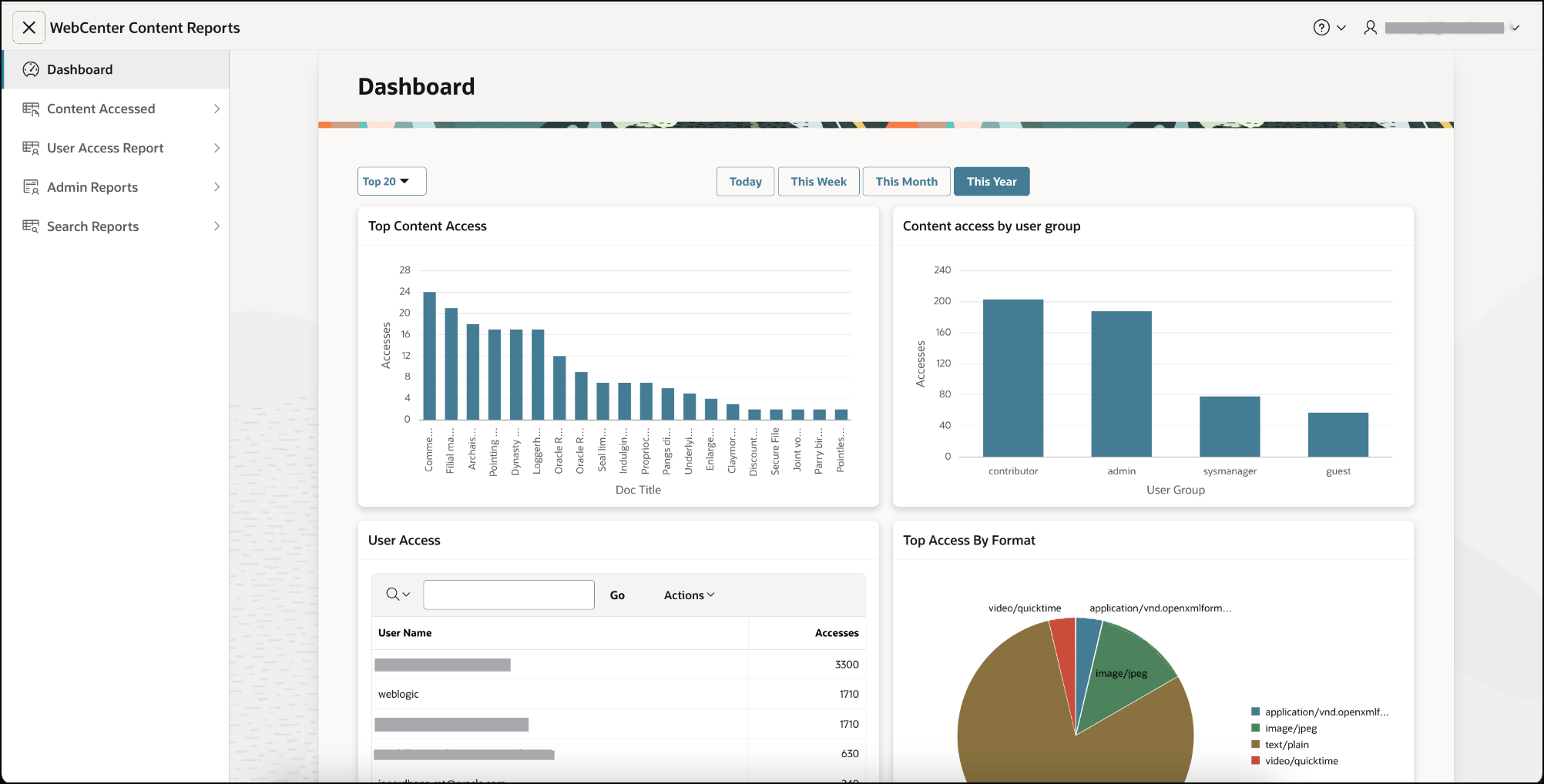This screenshot has height=784, width=1544.
Task: Click the guest bar in chart
Action: 1338,435
